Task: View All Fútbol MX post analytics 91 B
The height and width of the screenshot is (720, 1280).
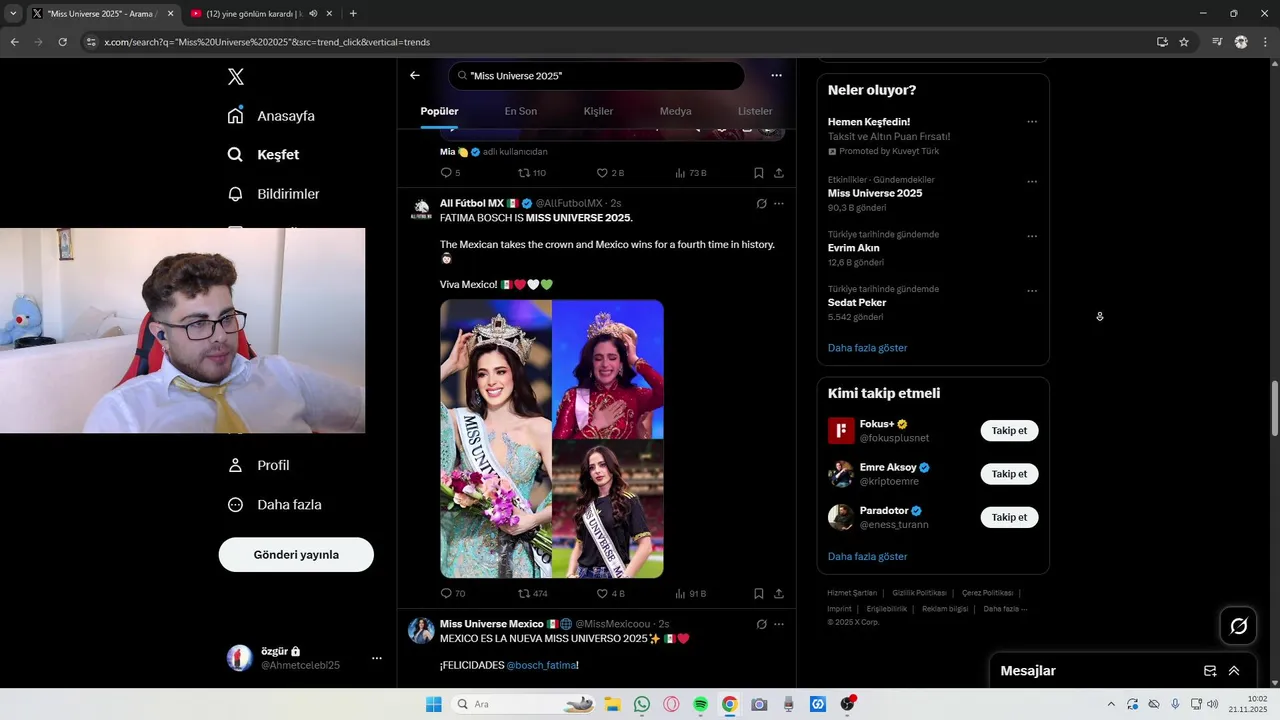Action: pos(691,593)
